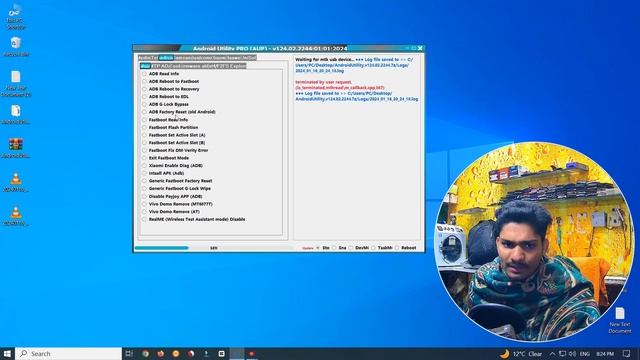Click 'Waiting for mtk usb device...' log text

pyautogui.click(x=324, y=60)
